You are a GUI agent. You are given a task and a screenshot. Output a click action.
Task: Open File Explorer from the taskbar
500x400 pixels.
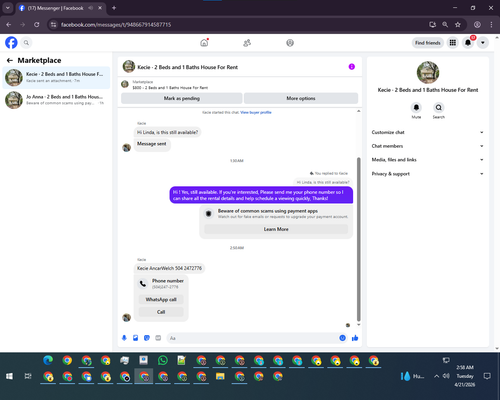click(220, 376)
